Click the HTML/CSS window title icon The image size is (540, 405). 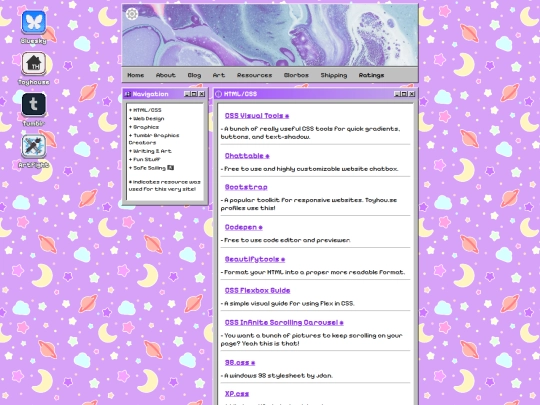[218, 94]
